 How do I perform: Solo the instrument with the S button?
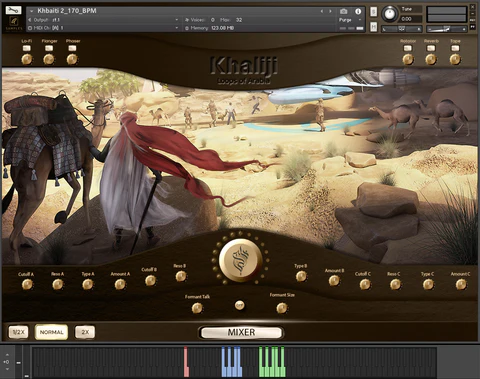[374, 11]
